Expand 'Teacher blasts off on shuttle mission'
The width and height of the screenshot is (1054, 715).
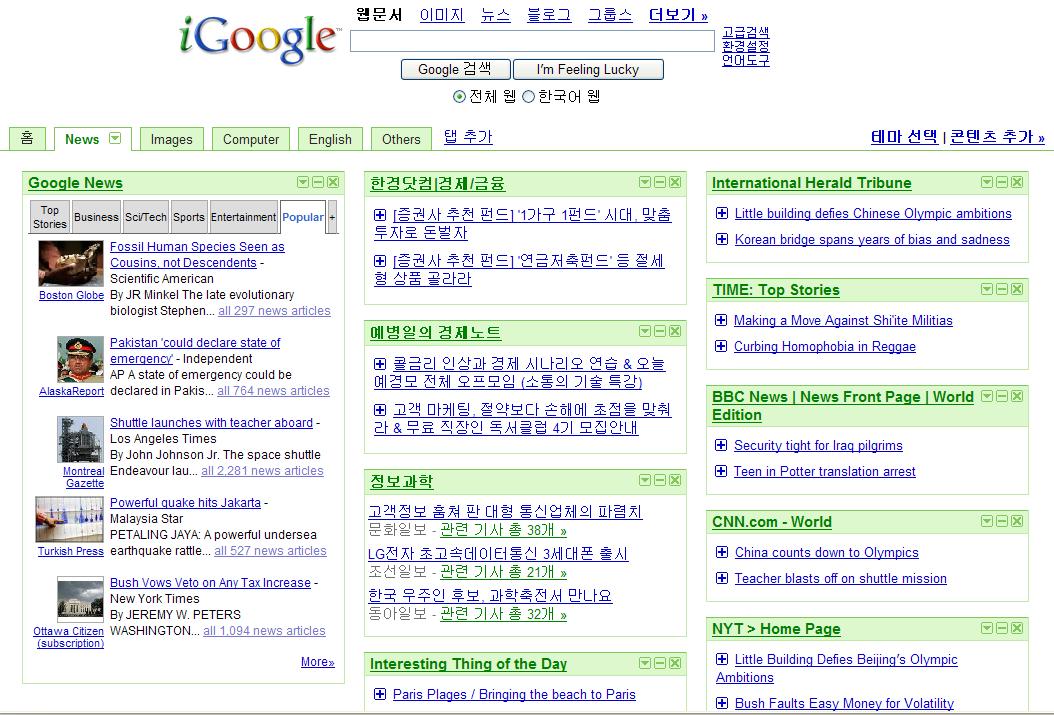722,578
